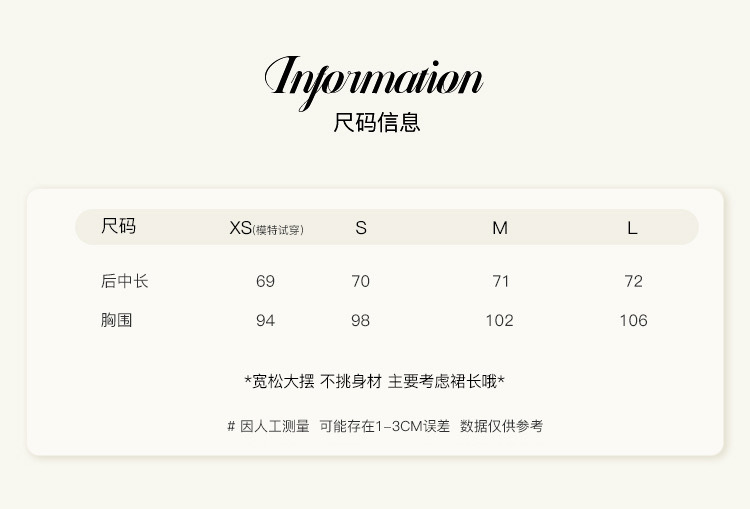Click the 102 bust value

coord(500,321)
